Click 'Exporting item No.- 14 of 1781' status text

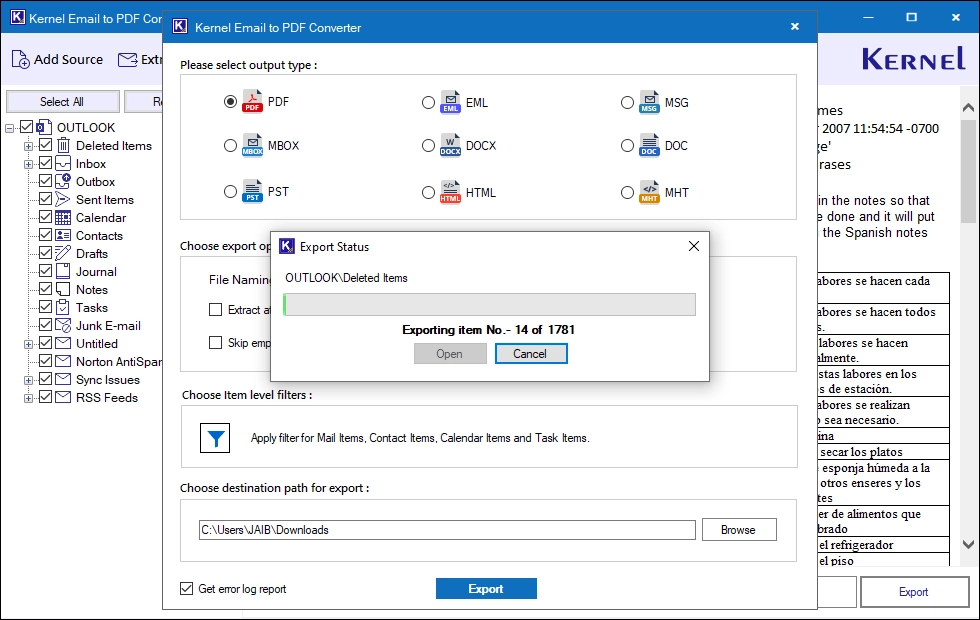[489, 329]
